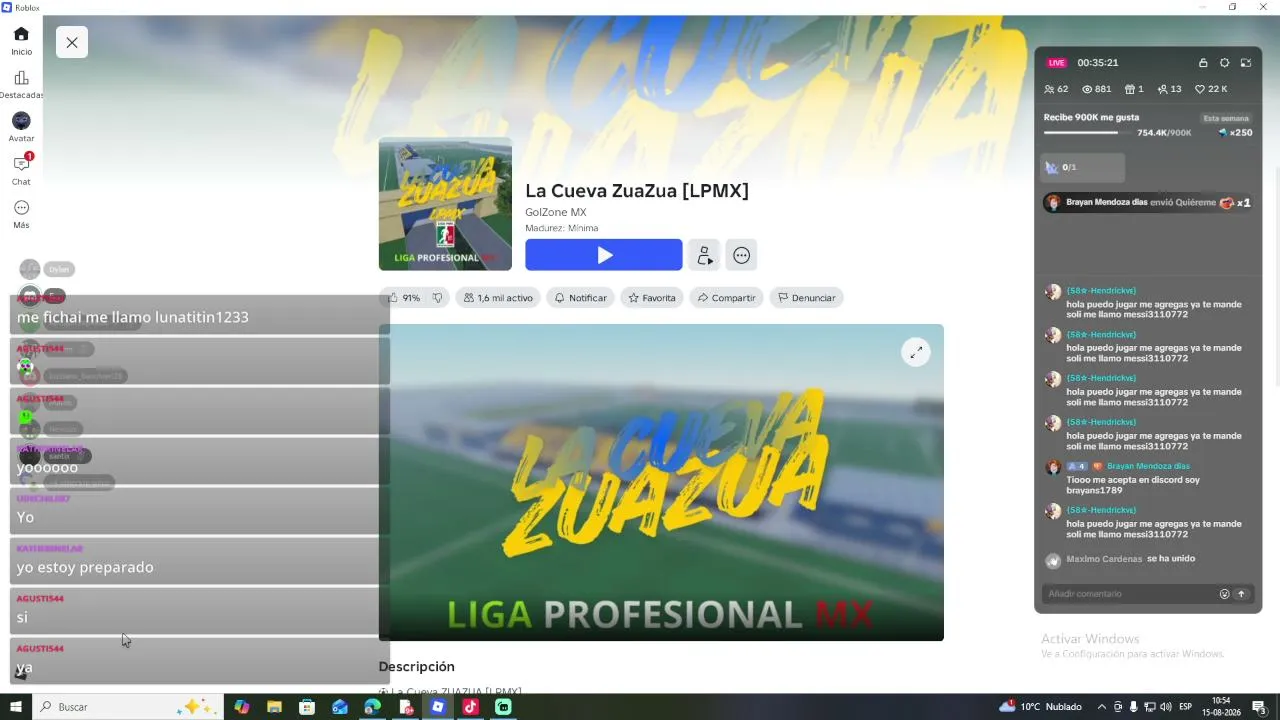The image size is (1280, 720).
Task: Send comment with the arrow button
Action: (1242, 594)
